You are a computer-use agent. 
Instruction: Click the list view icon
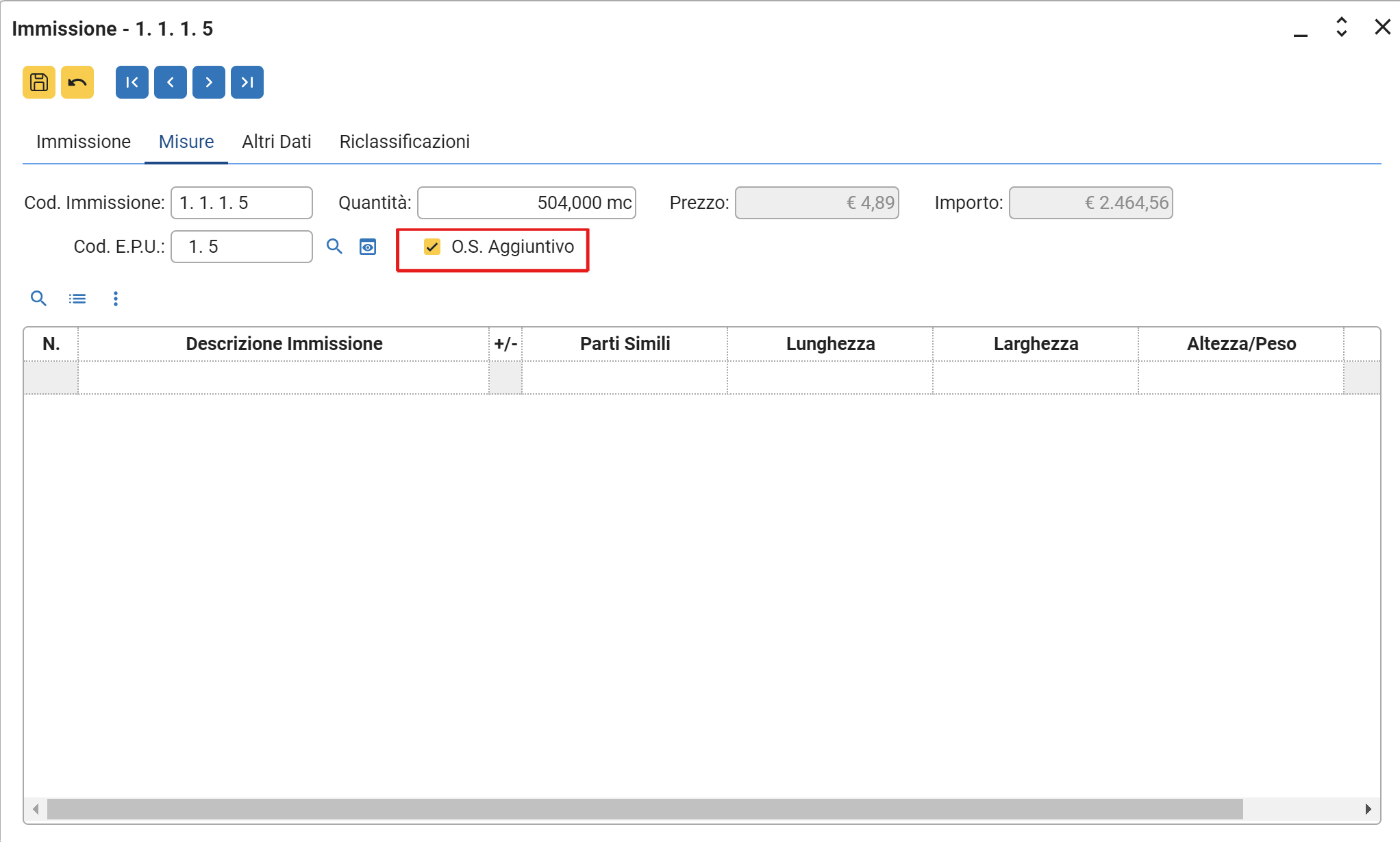[77, 299]
